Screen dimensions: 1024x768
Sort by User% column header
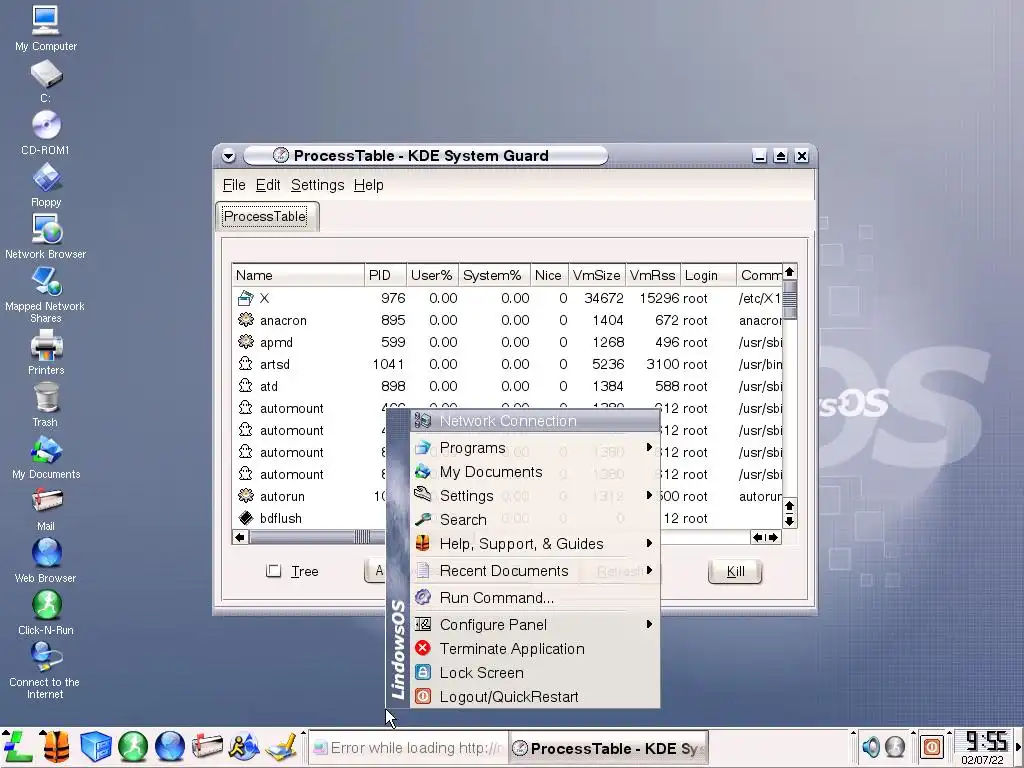[x=432, y=276]
